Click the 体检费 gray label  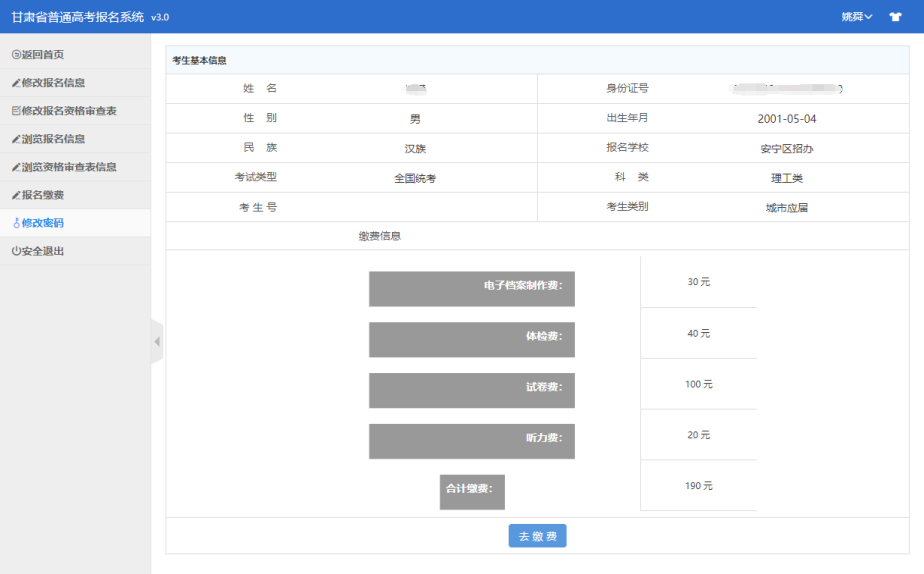(x=472, y=339)
